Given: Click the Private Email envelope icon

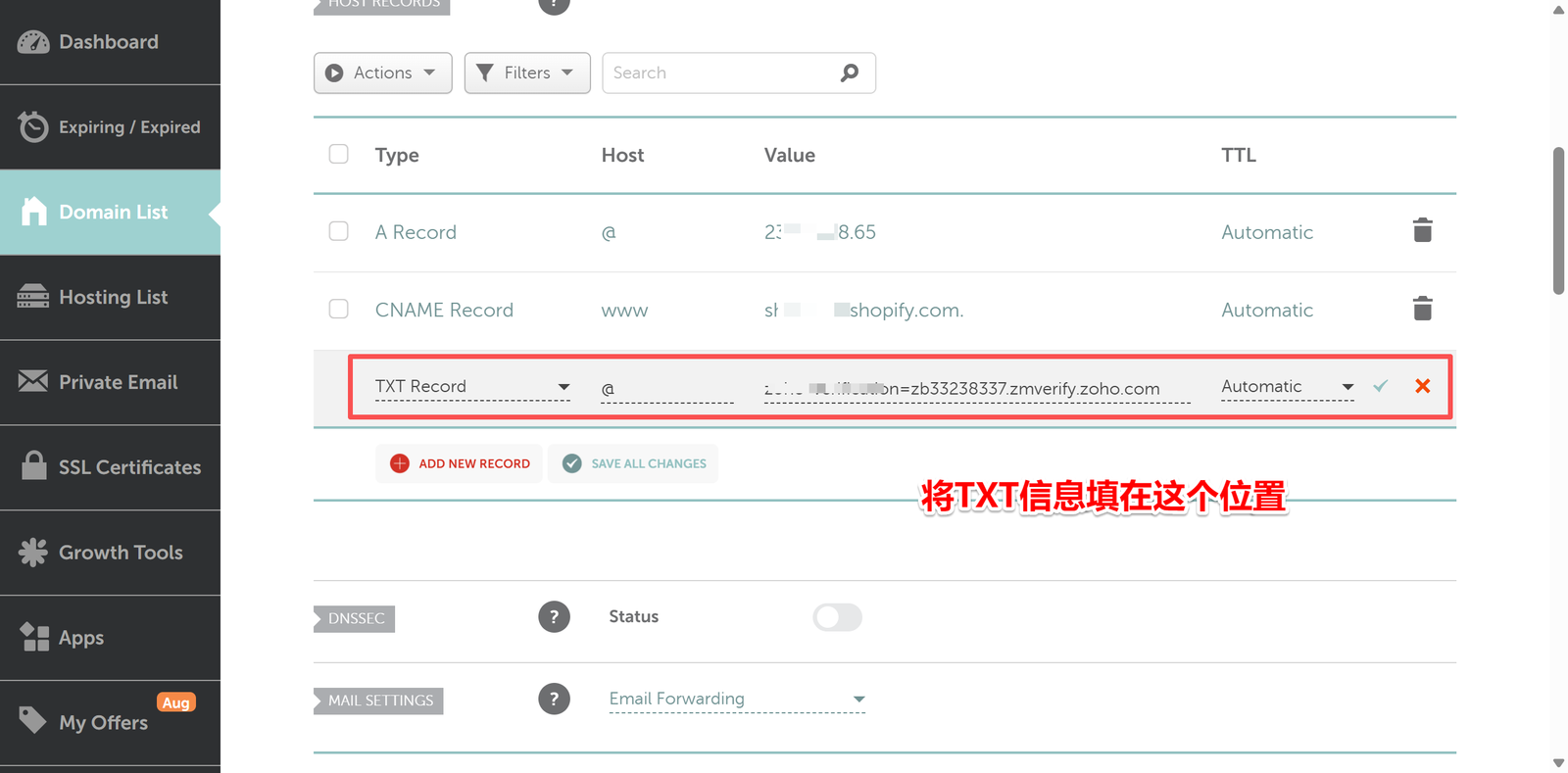Looking at the screenshot, I should pyautogui.click(x=33, y=381).
